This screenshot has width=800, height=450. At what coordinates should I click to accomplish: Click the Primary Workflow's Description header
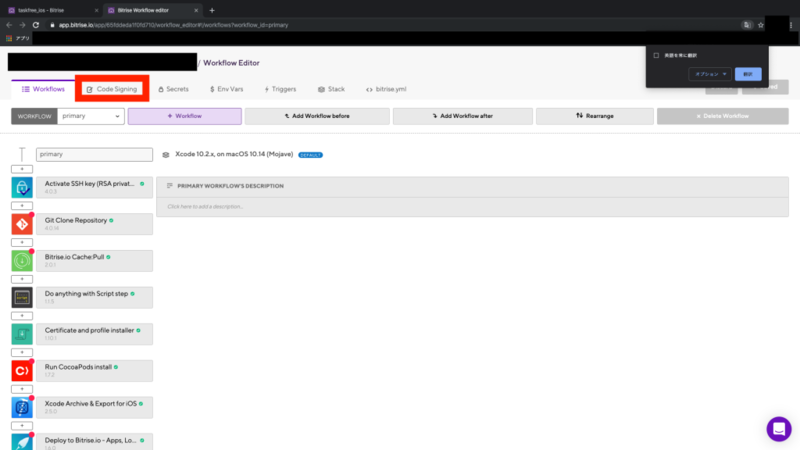tap(472, 186)
